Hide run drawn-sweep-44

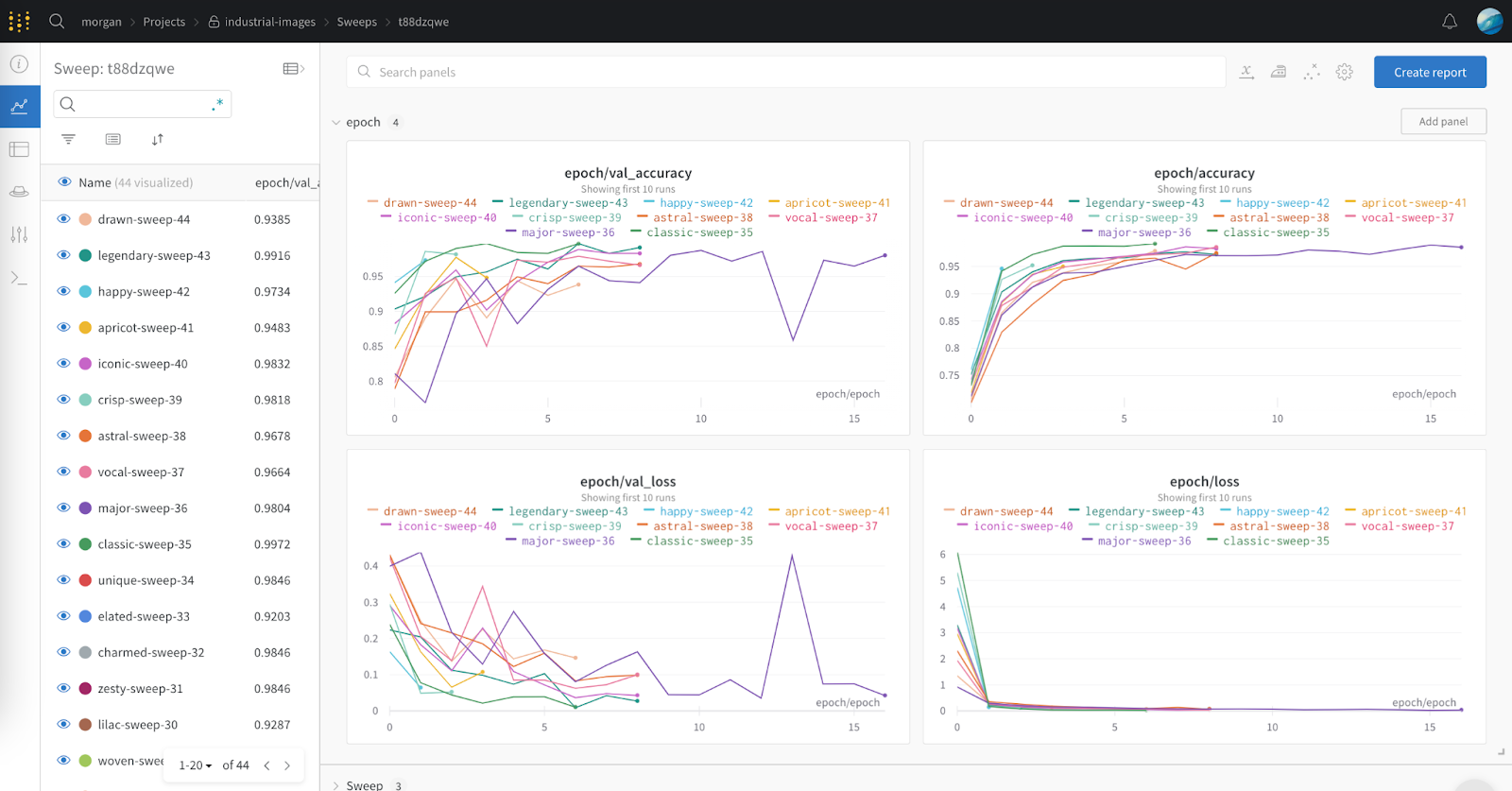pos(64,219)
